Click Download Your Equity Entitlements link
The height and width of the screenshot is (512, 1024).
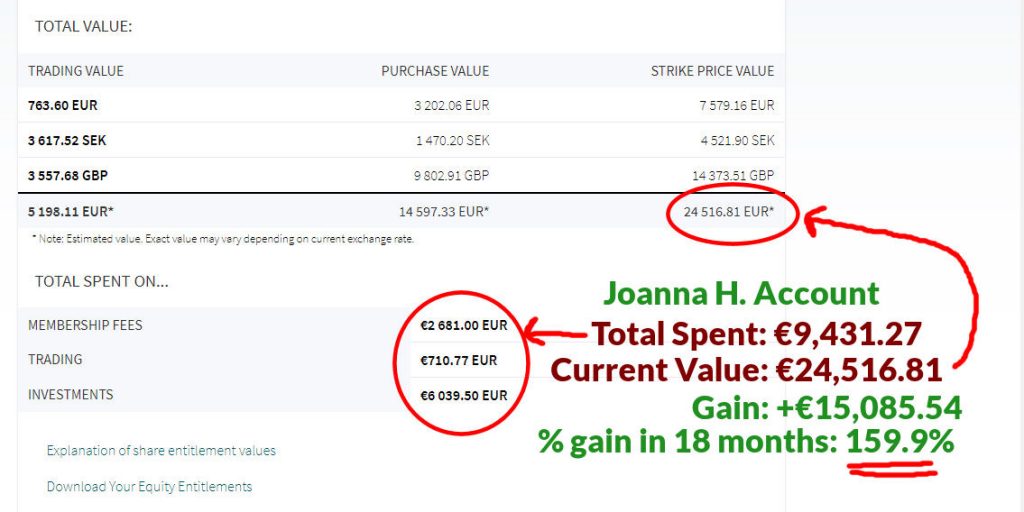click(149, 487)
